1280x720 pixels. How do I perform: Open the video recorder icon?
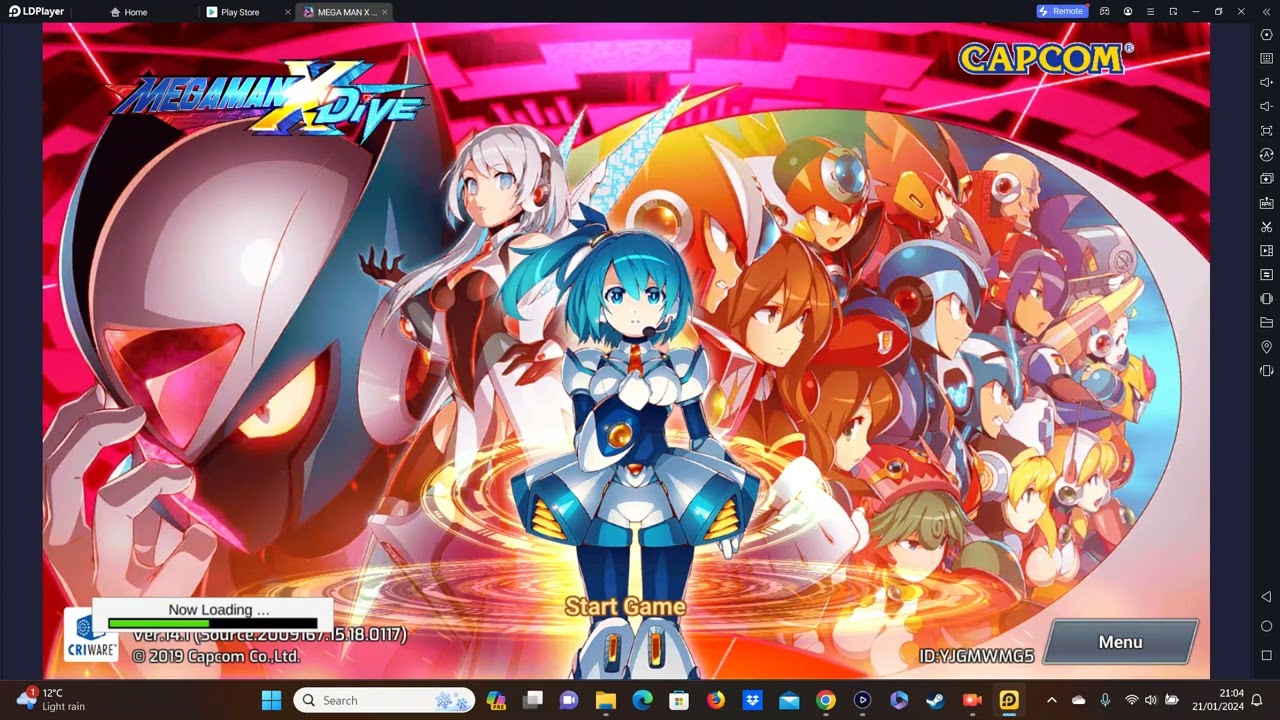pyautogui.click(x=1266, y=251)
